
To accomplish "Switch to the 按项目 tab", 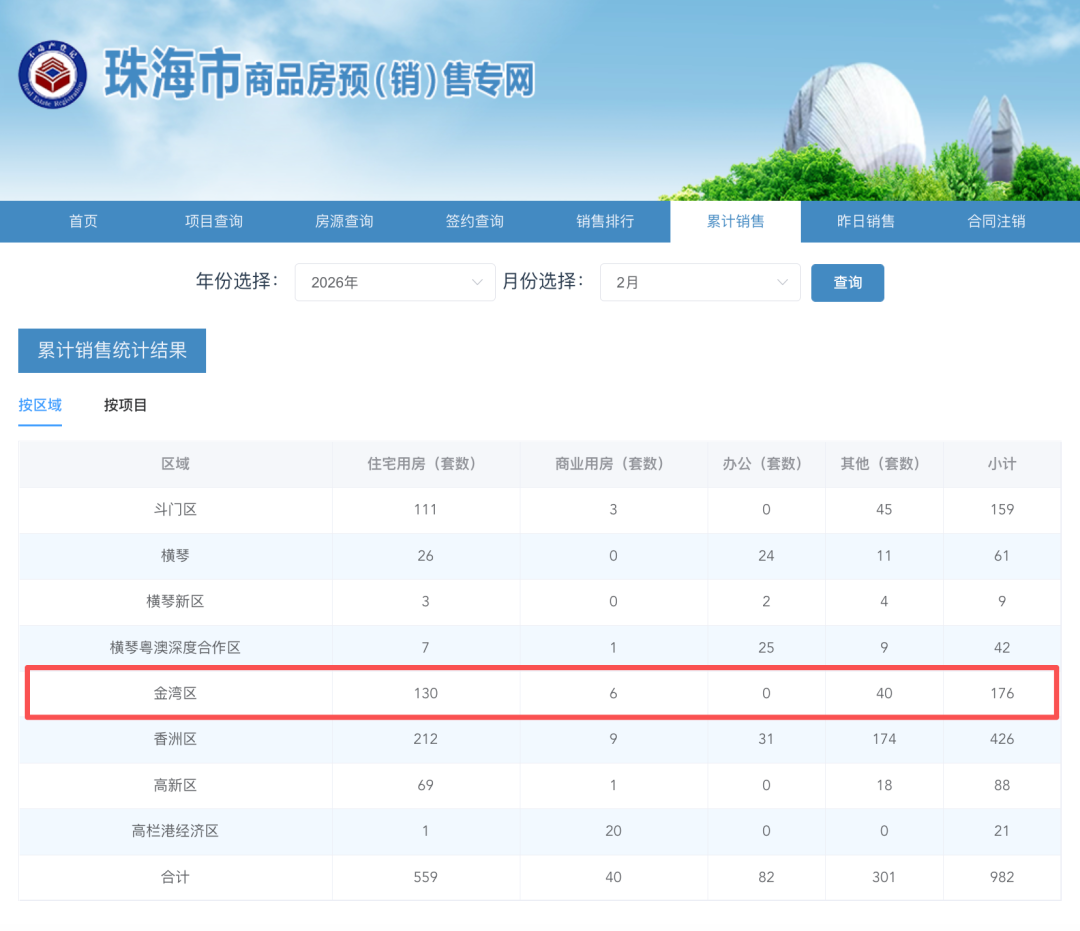I will [126, 405].
